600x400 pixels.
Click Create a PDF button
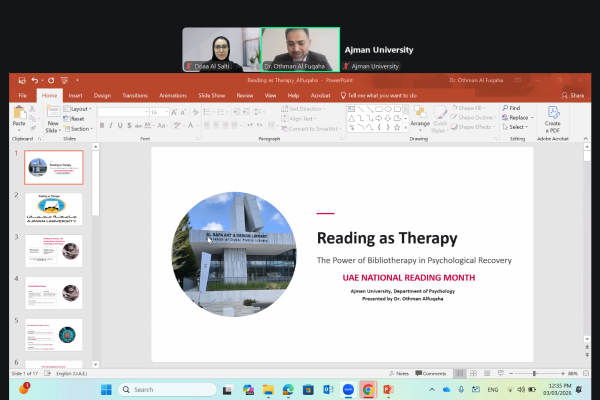[553, 119]
